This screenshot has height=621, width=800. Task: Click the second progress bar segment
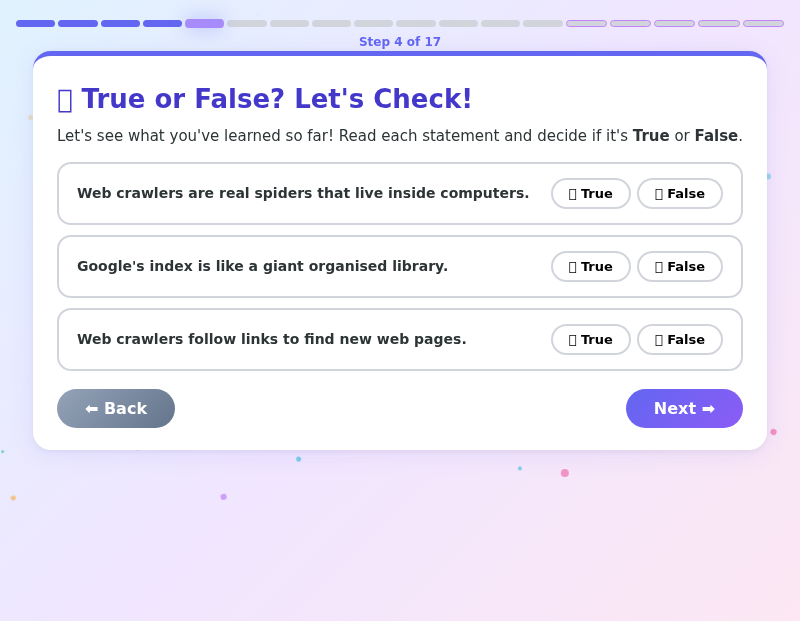[x=78, y=23]
